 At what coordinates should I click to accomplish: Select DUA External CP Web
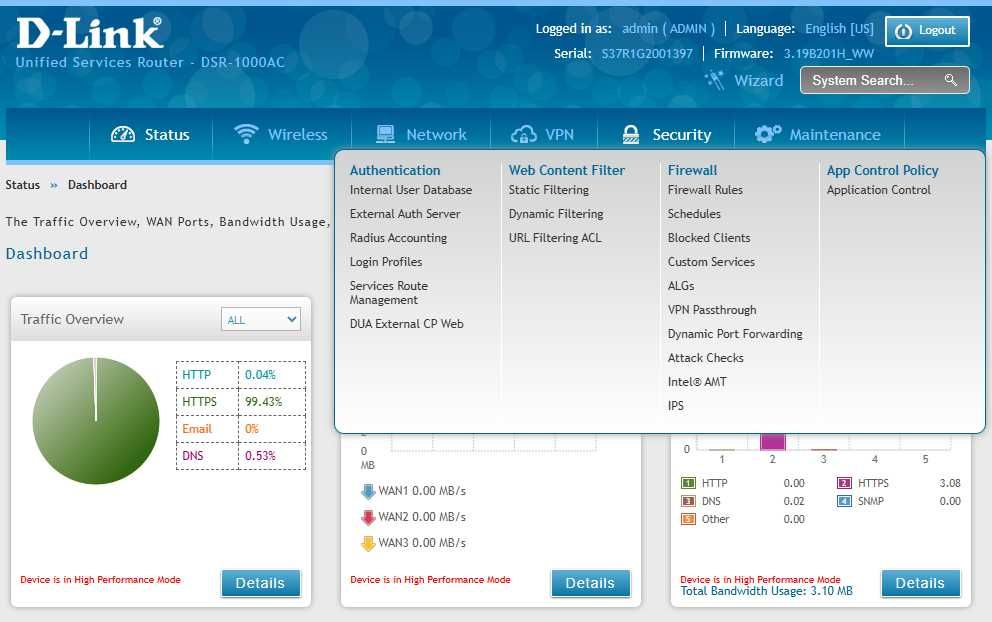(x=406, y=323)
